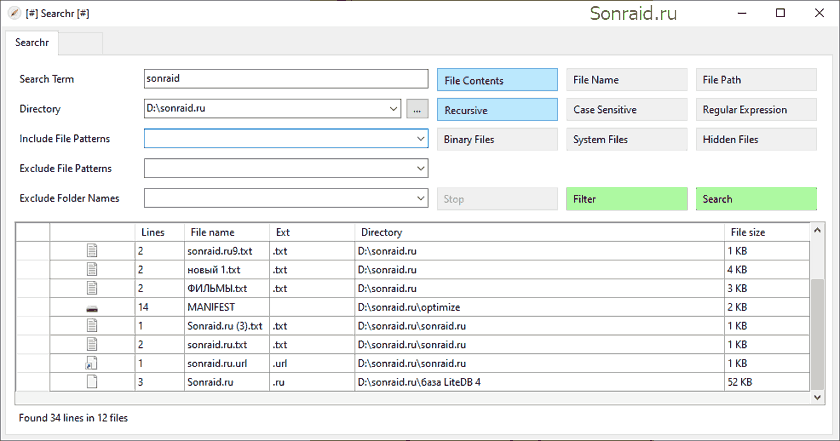Click the 4 KB file size cell
Image resolution: width=840 pixels, height=441 pixels.
click(x=767, y=270)
